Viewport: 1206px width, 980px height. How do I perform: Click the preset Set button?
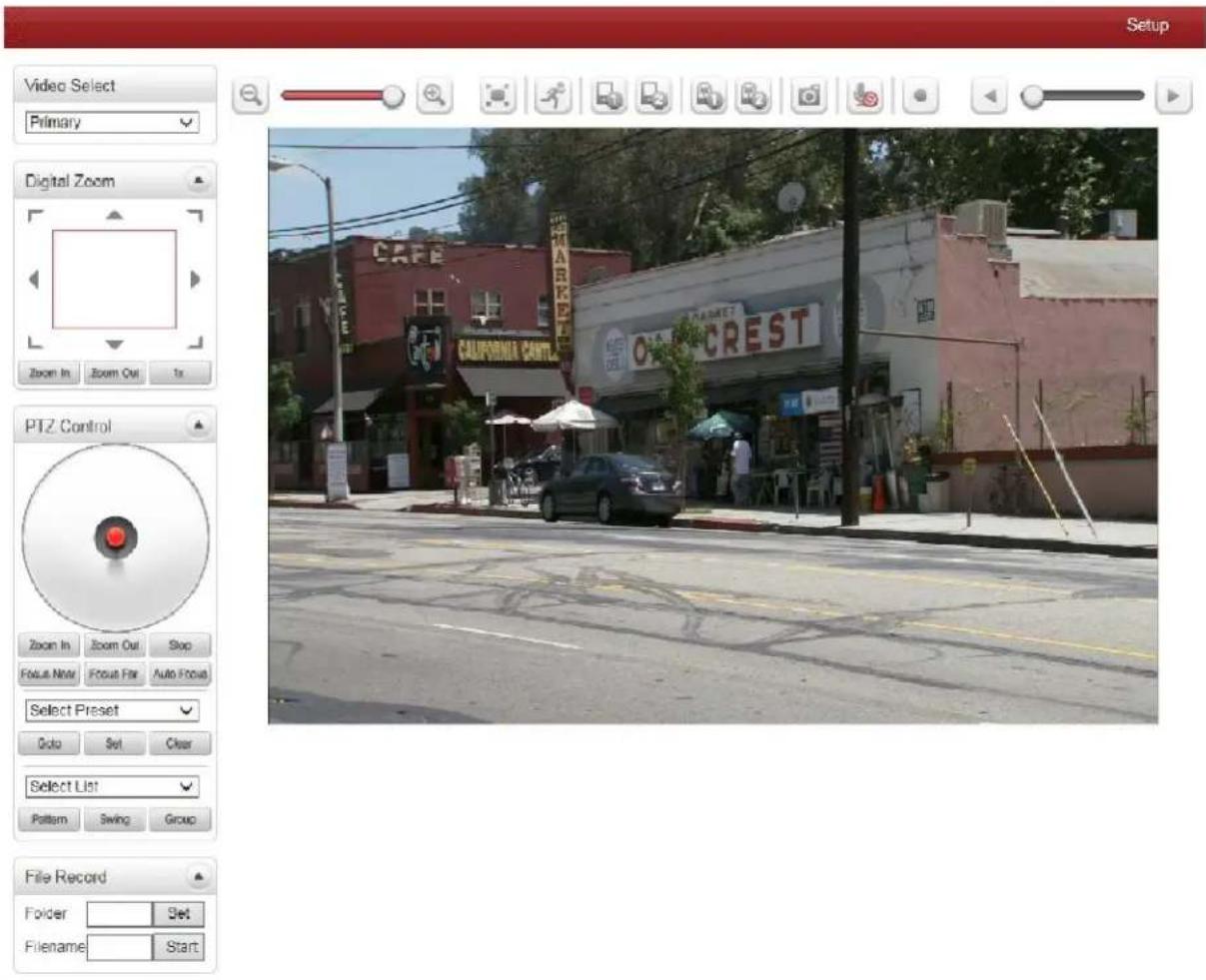coord(115,743)
